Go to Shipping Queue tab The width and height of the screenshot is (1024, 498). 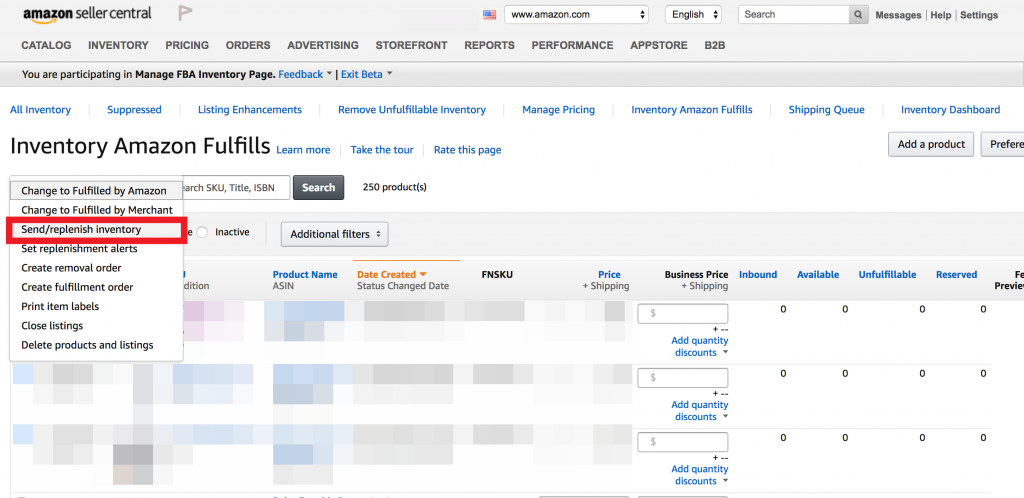[x=826, y=110]
